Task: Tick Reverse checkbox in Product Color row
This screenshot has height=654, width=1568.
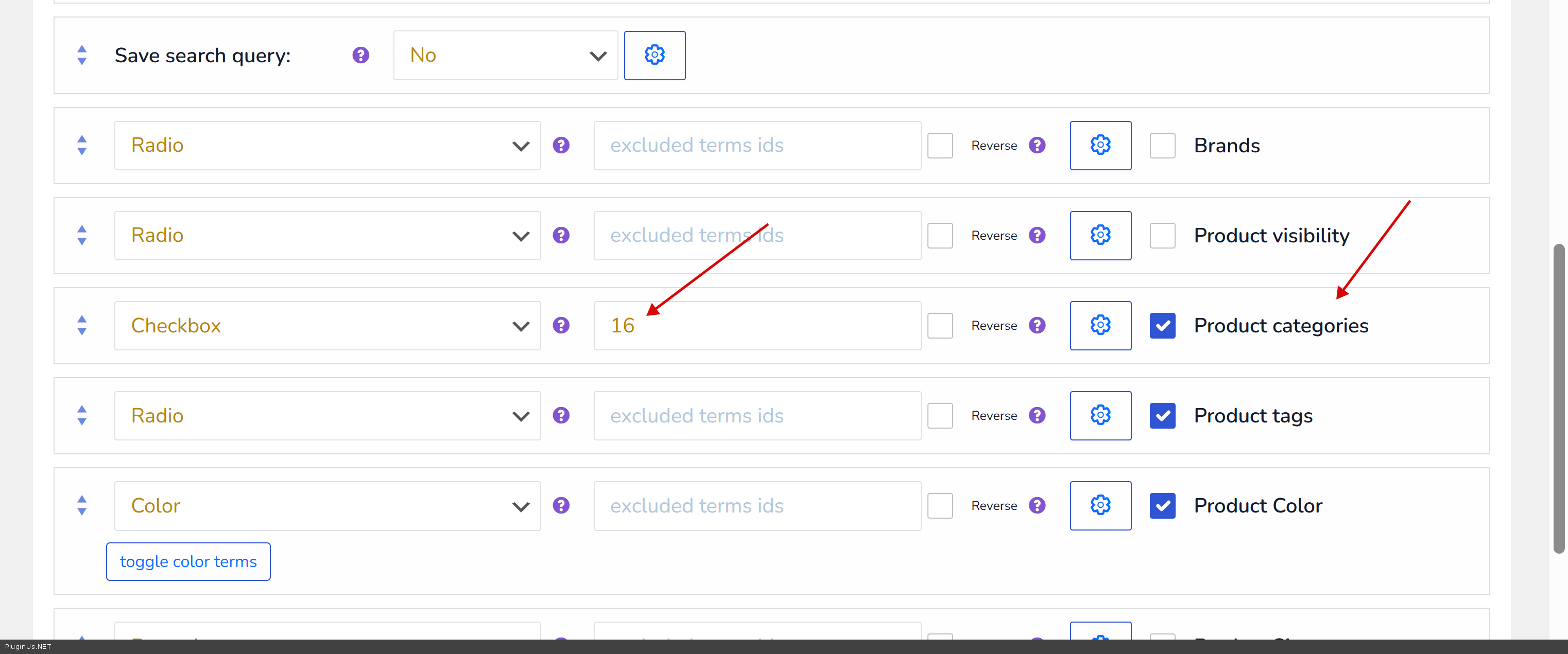Action: [940, 506]
